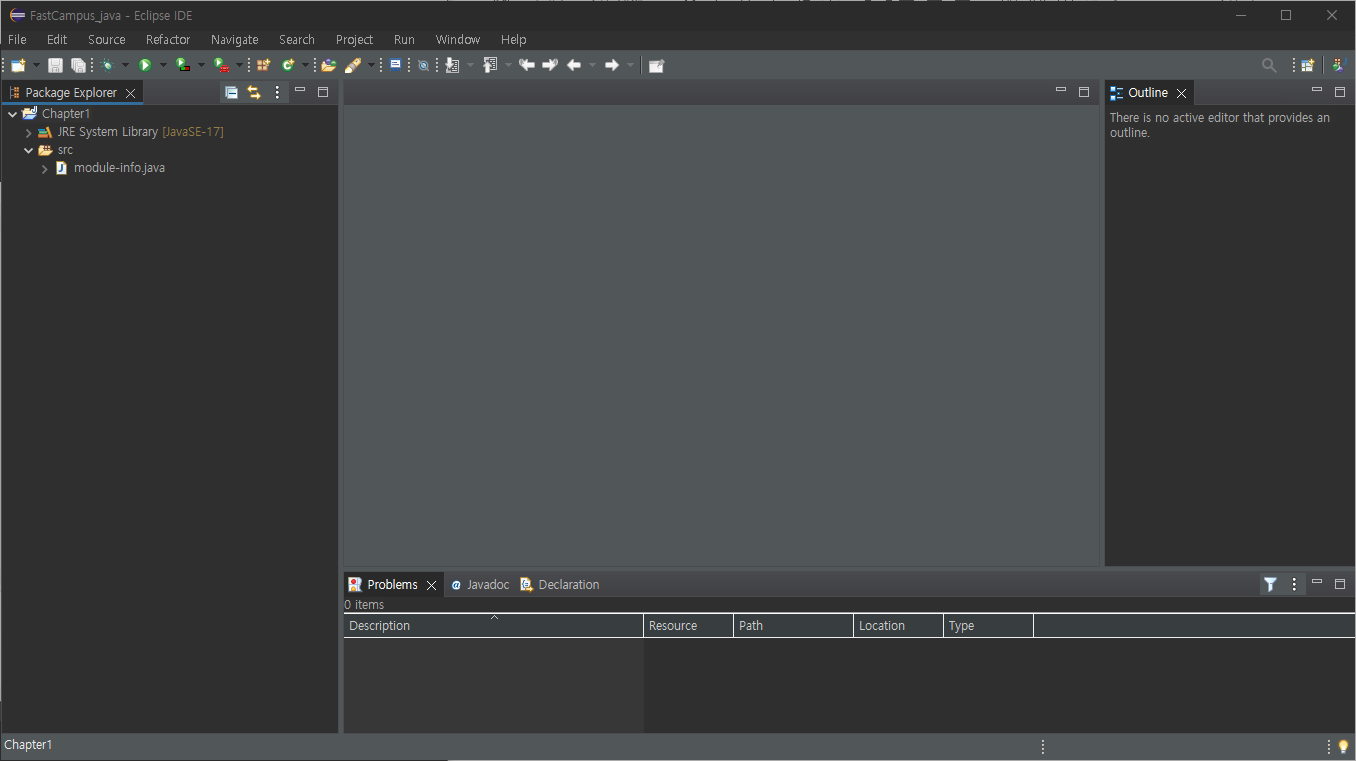Click the New Java Class icon

288,65
